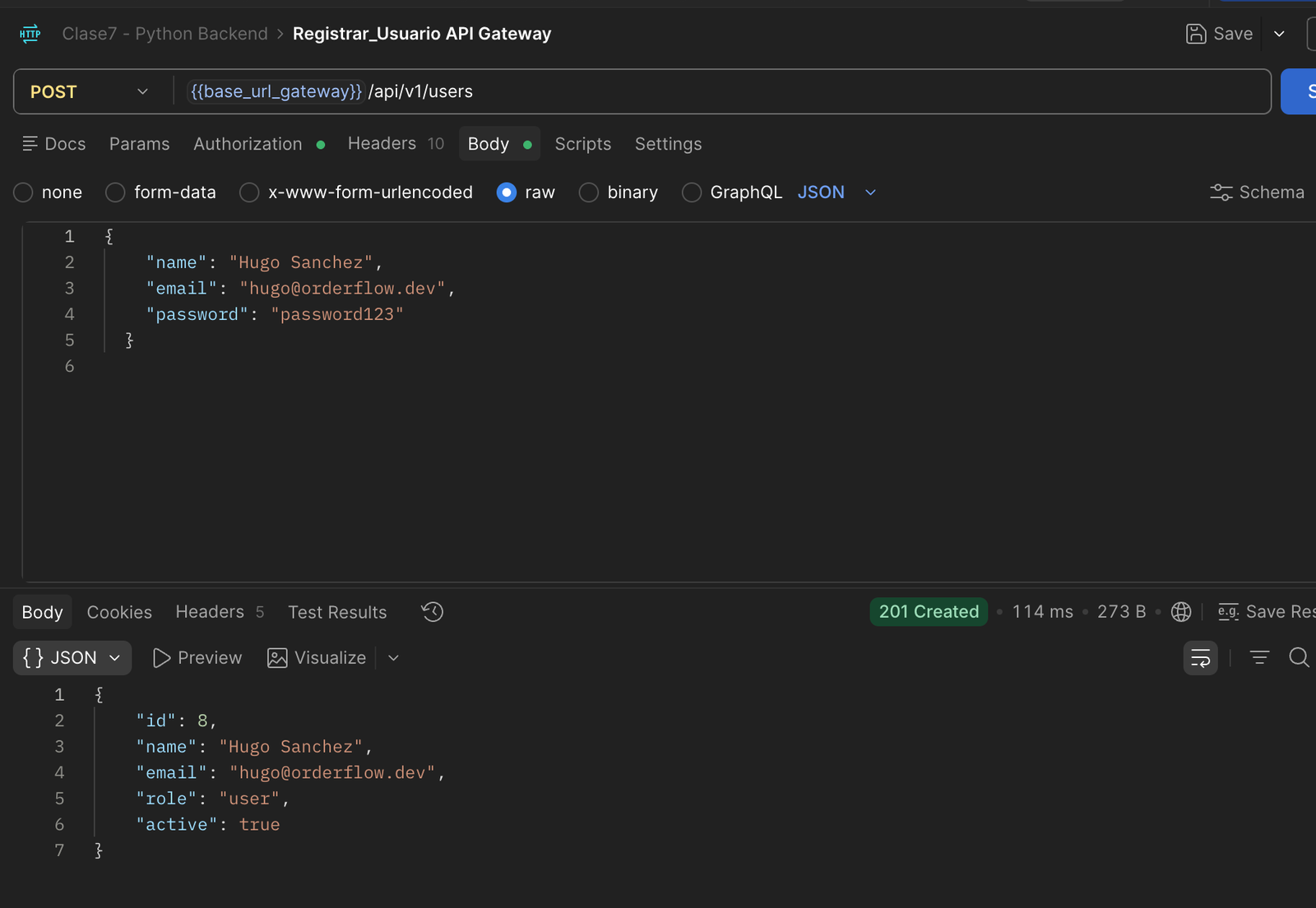Switch to response Body tab
The width and height of the screenshot is (1316, 908).
pos(43,612)
